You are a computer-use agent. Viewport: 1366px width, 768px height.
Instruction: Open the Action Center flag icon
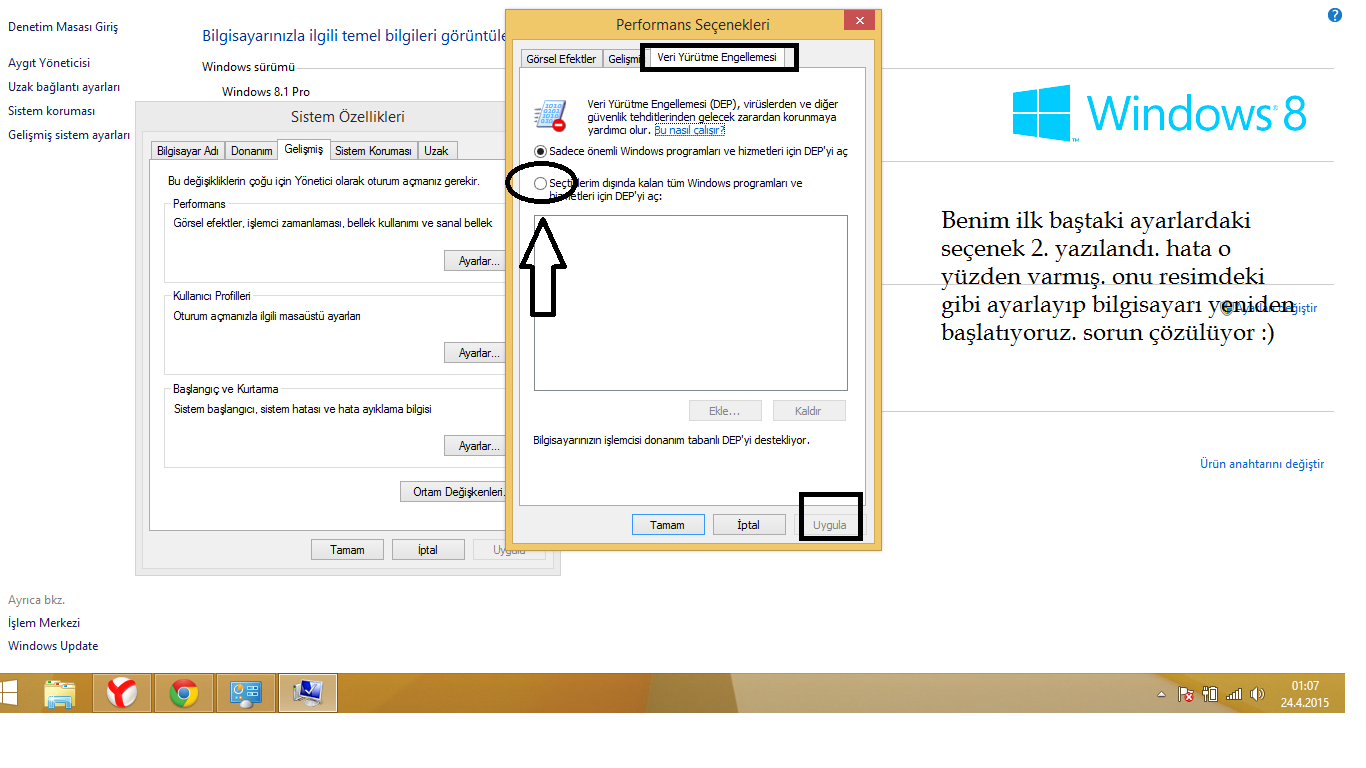[x=1186, y=694]
